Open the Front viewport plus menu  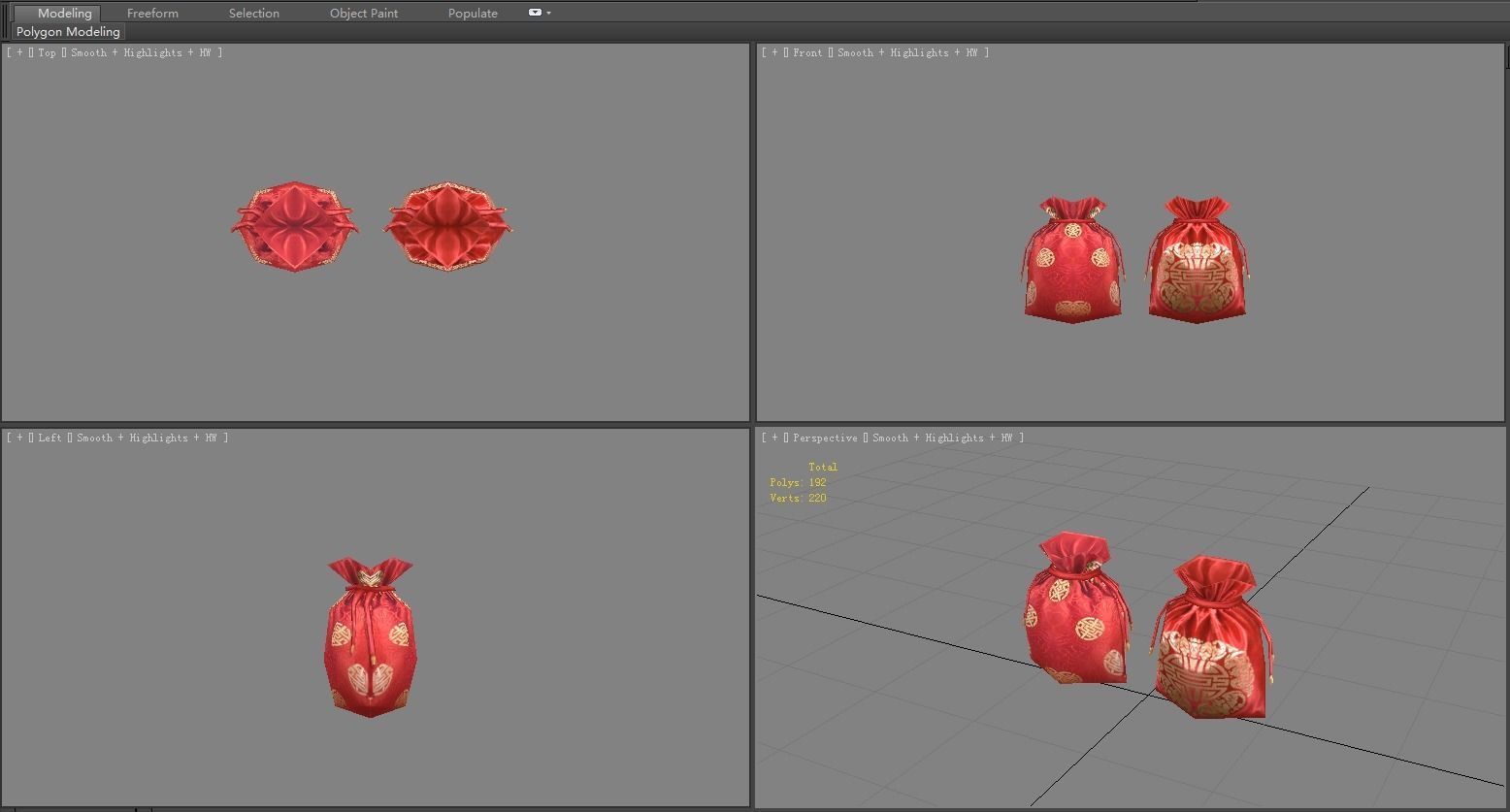tap(774, 52)
